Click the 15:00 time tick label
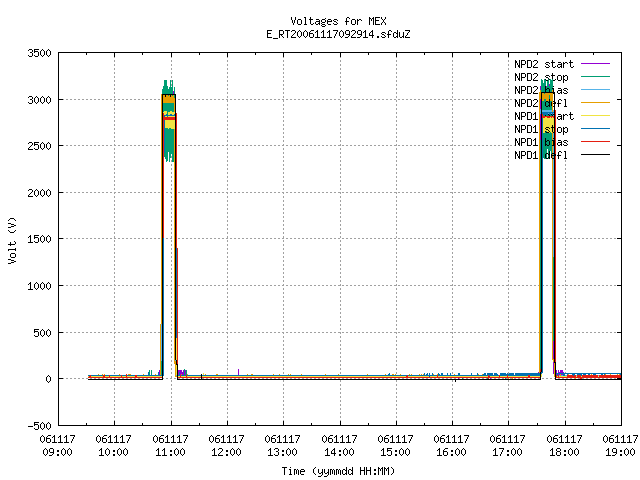This screenshot has width=640, height=480. click(396, 453)
